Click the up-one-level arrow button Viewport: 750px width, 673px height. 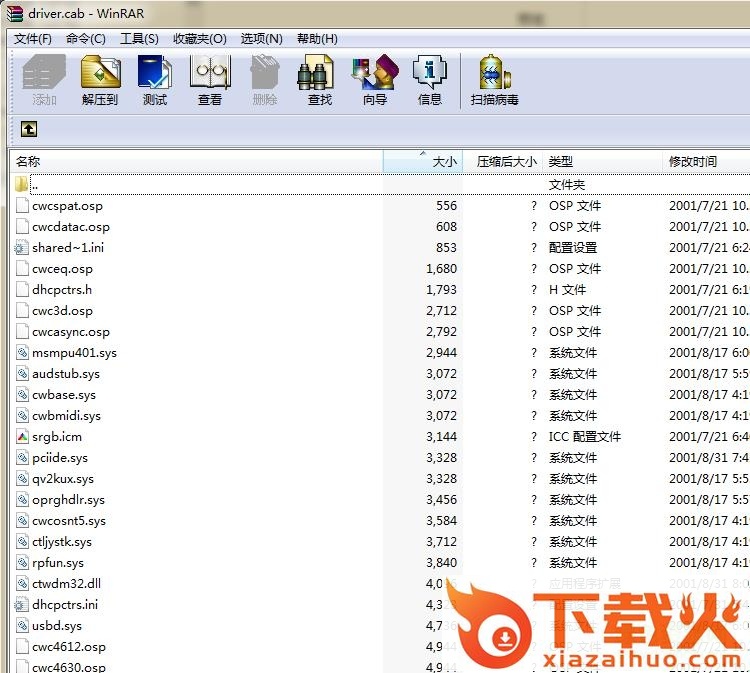click(29, 129)
